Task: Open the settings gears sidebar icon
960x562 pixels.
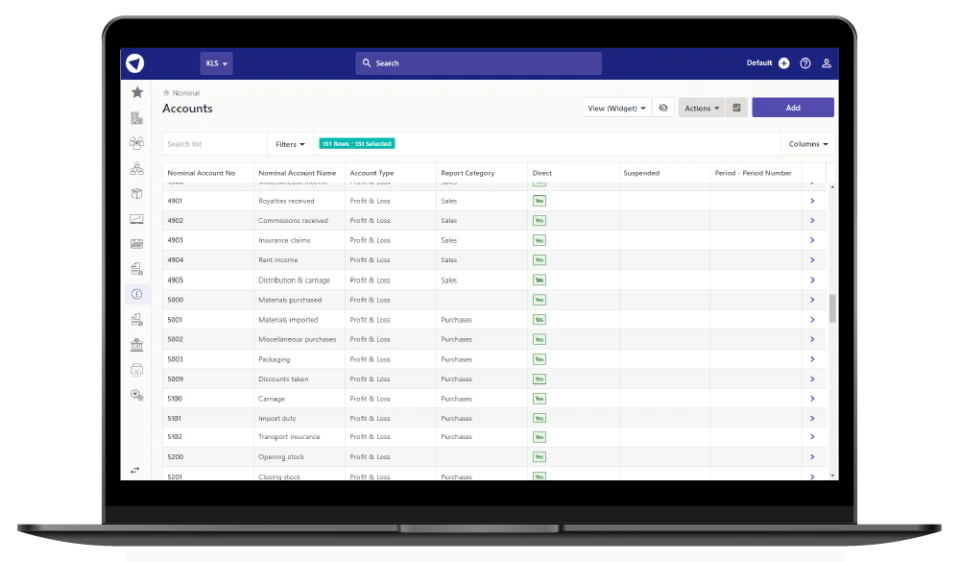Action: pos(137,395)
